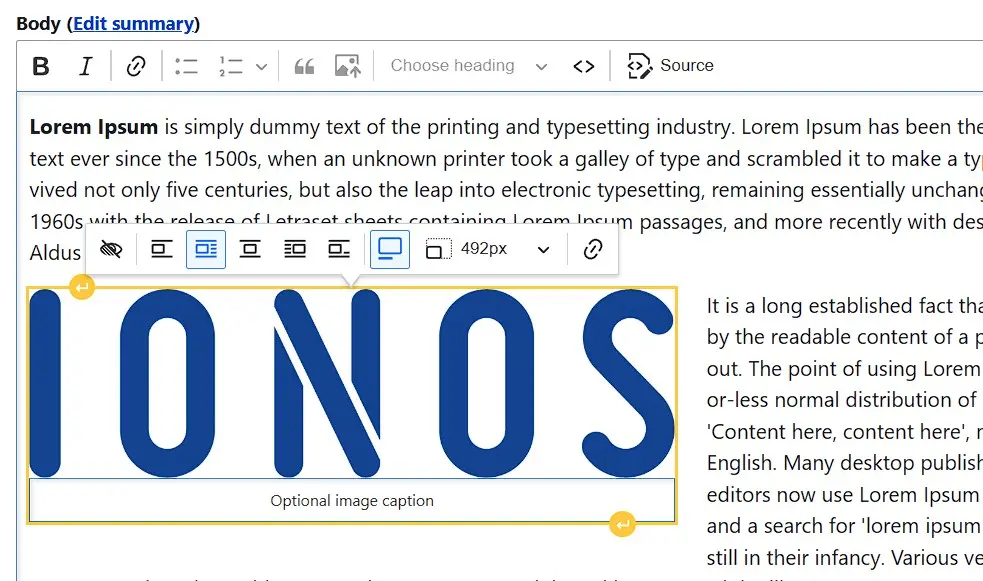This screenshot has height=581, width=983.
Task: Insert a block quote
Action: tap(306, 65)
